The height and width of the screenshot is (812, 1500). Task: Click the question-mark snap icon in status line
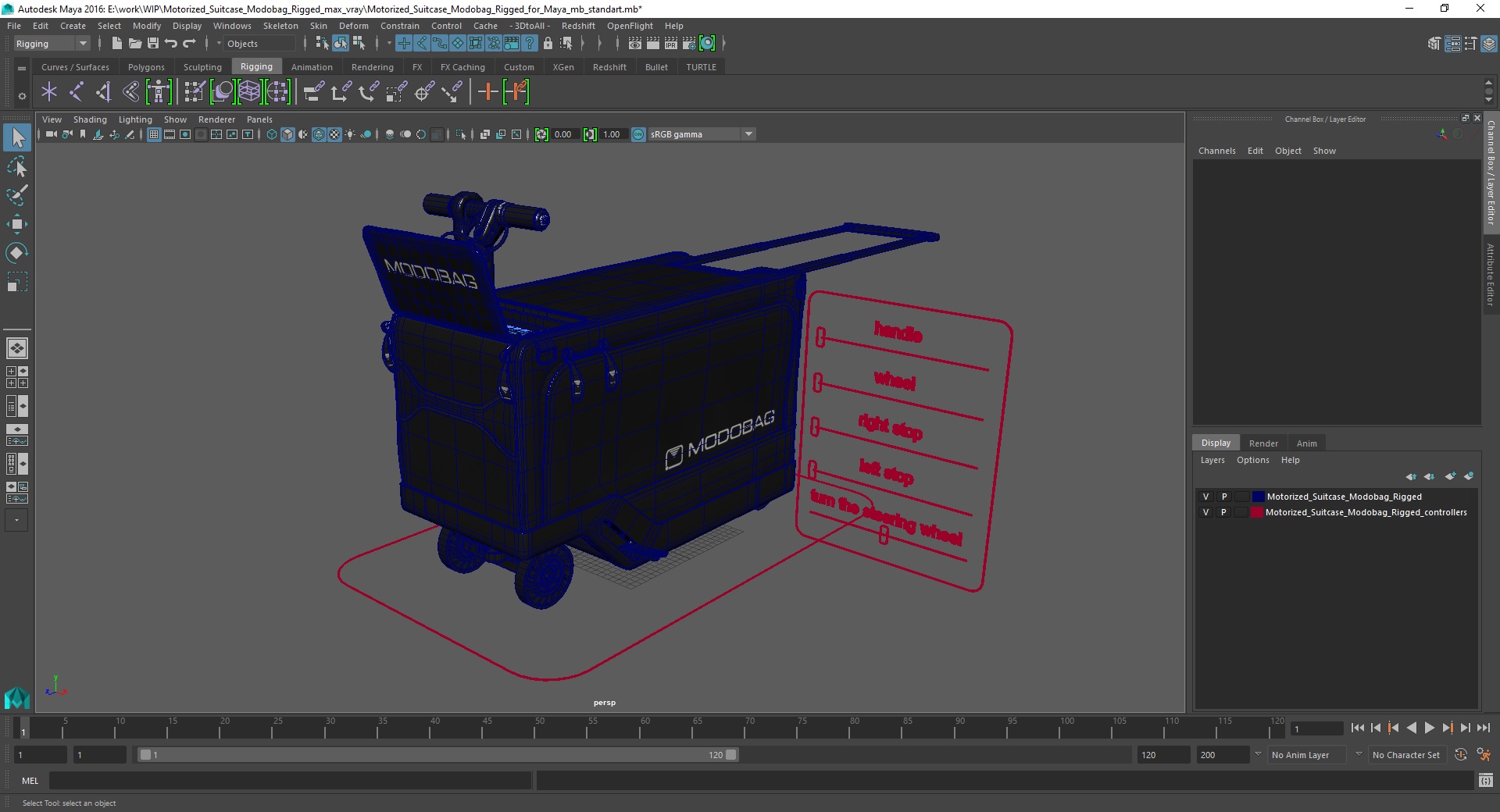(530, 44)
